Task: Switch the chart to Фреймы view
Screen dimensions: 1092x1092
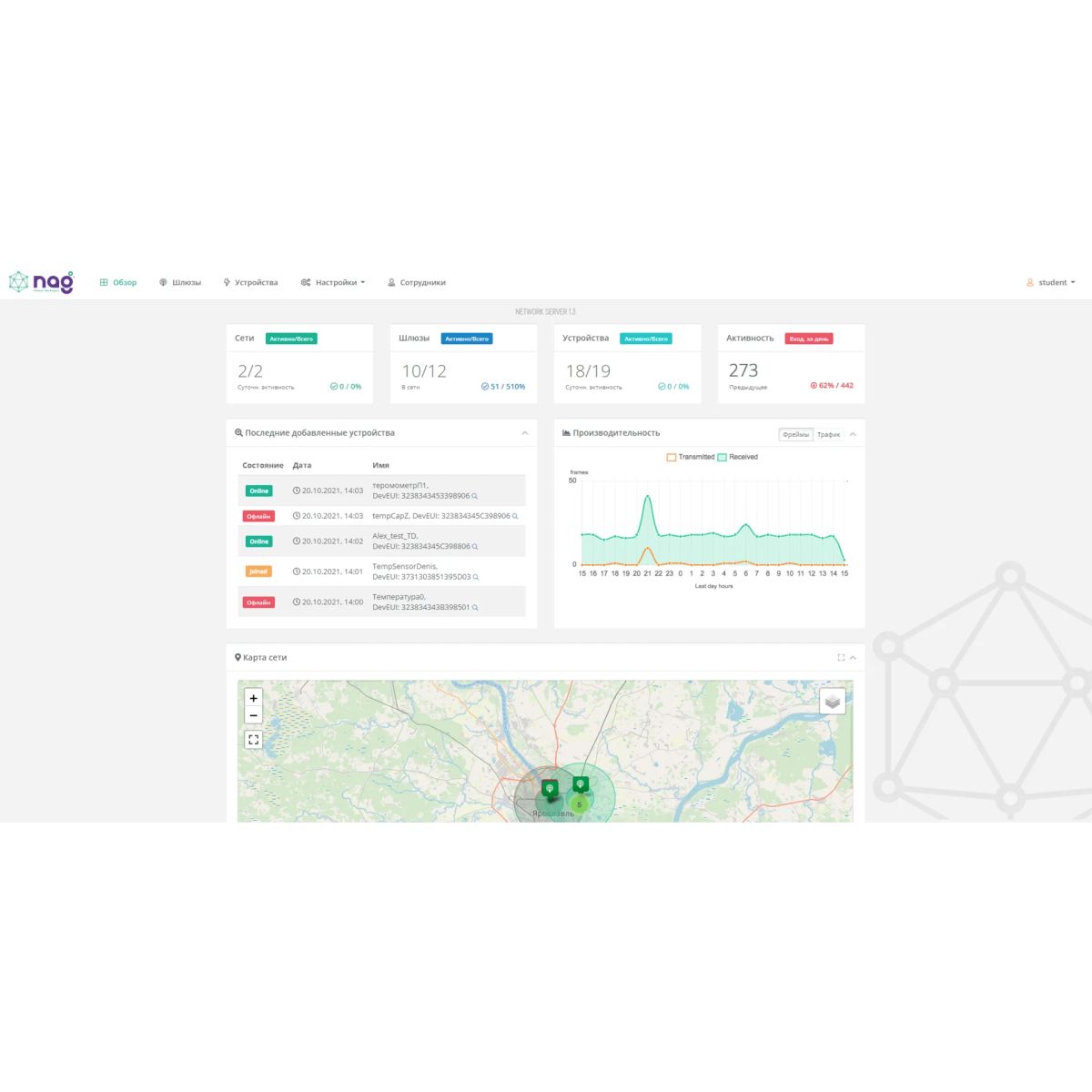Action: click(795, 435)
